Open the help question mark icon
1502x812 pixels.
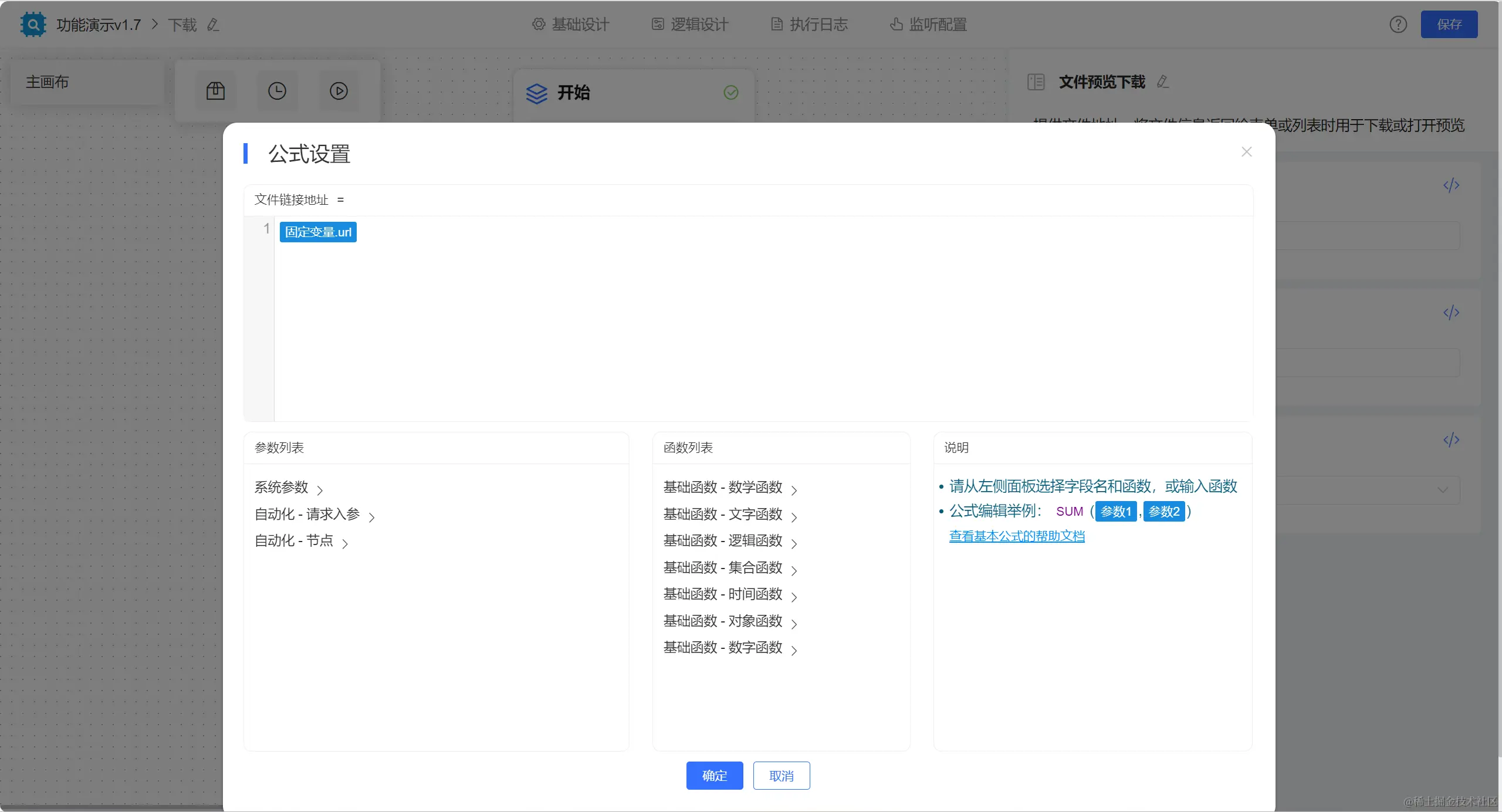point(1398,25)
